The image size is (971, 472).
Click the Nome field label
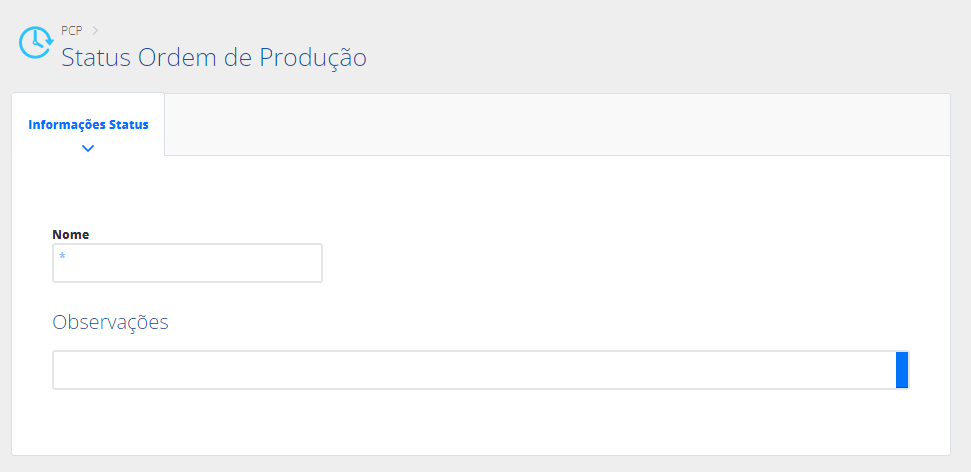click(x=71, y=235)
